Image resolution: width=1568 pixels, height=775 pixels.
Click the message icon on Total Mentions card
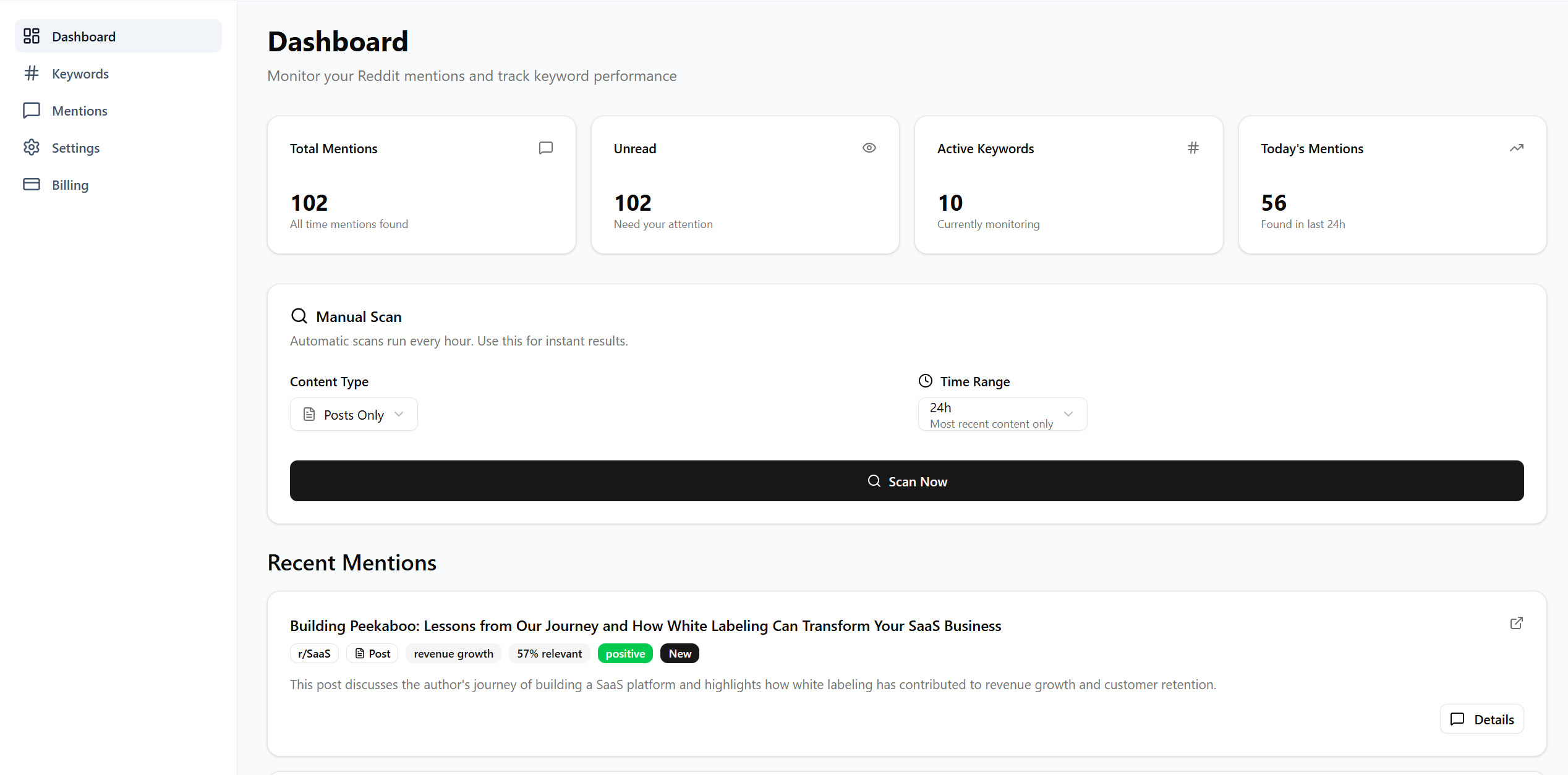coord(545,148)
